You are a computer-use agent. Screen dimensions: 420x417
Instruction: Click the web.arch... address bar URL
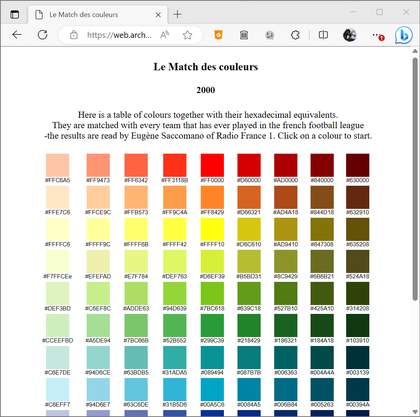pos(119,35)
